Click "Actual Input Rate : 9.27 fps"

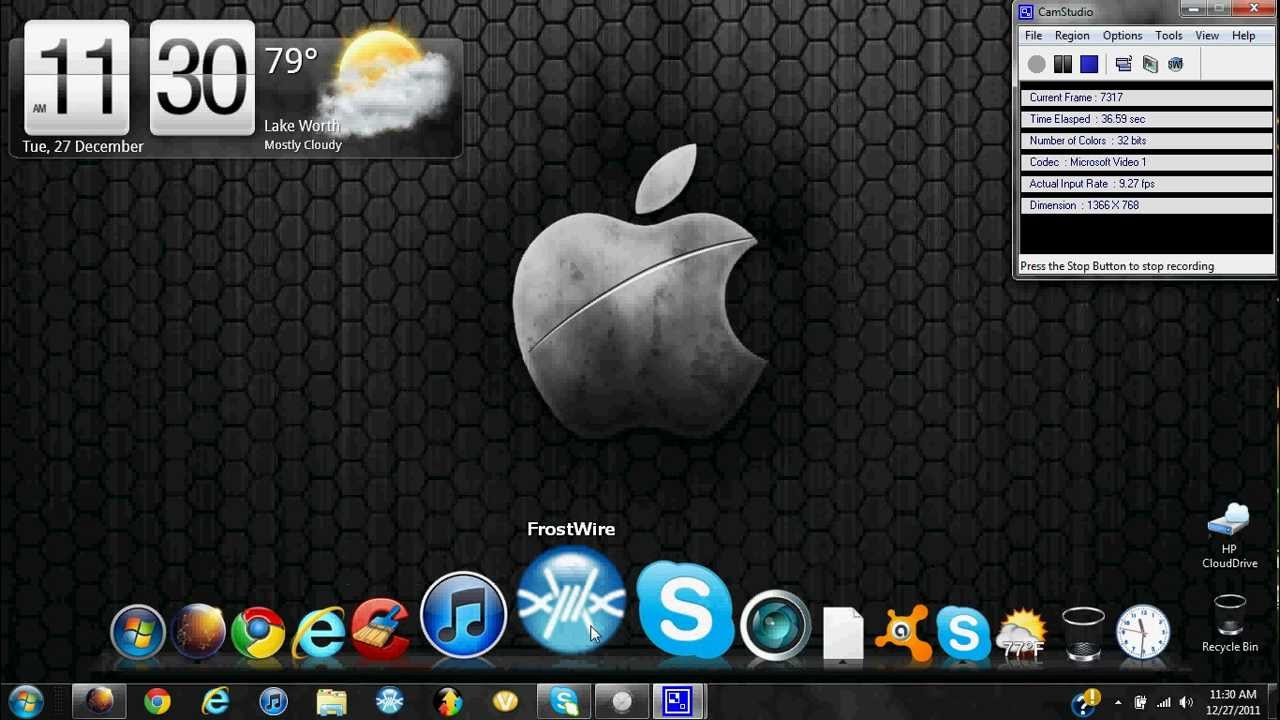pyautogui.click(x=1146, y=184)
